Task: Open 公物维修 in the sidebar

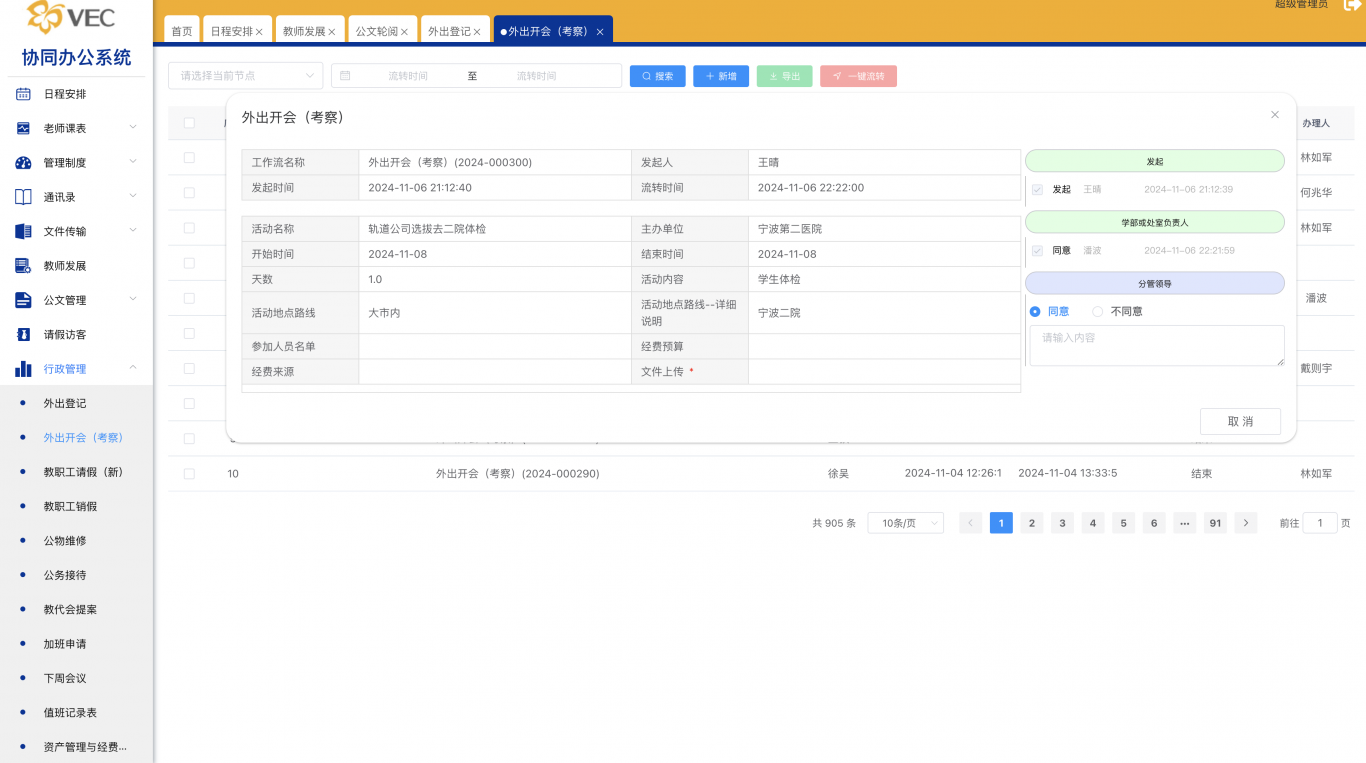Action: click(x=65, y=541)
